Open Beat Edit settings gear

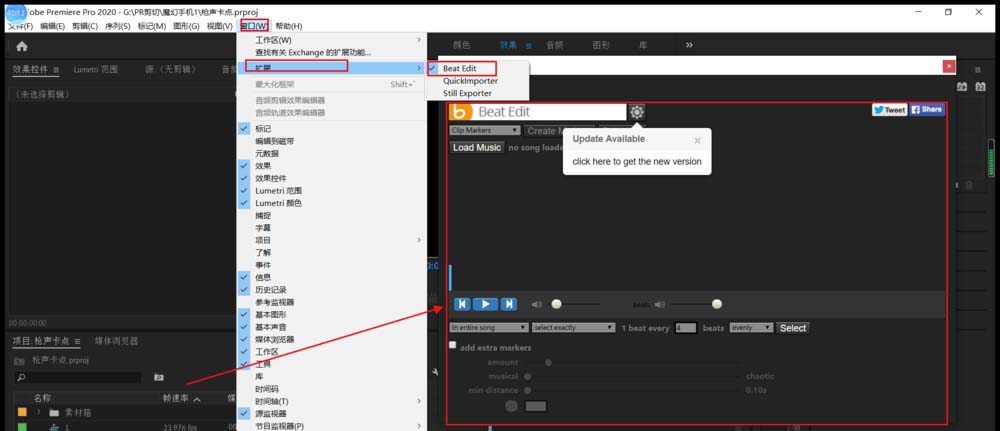(x=637, y=112)
